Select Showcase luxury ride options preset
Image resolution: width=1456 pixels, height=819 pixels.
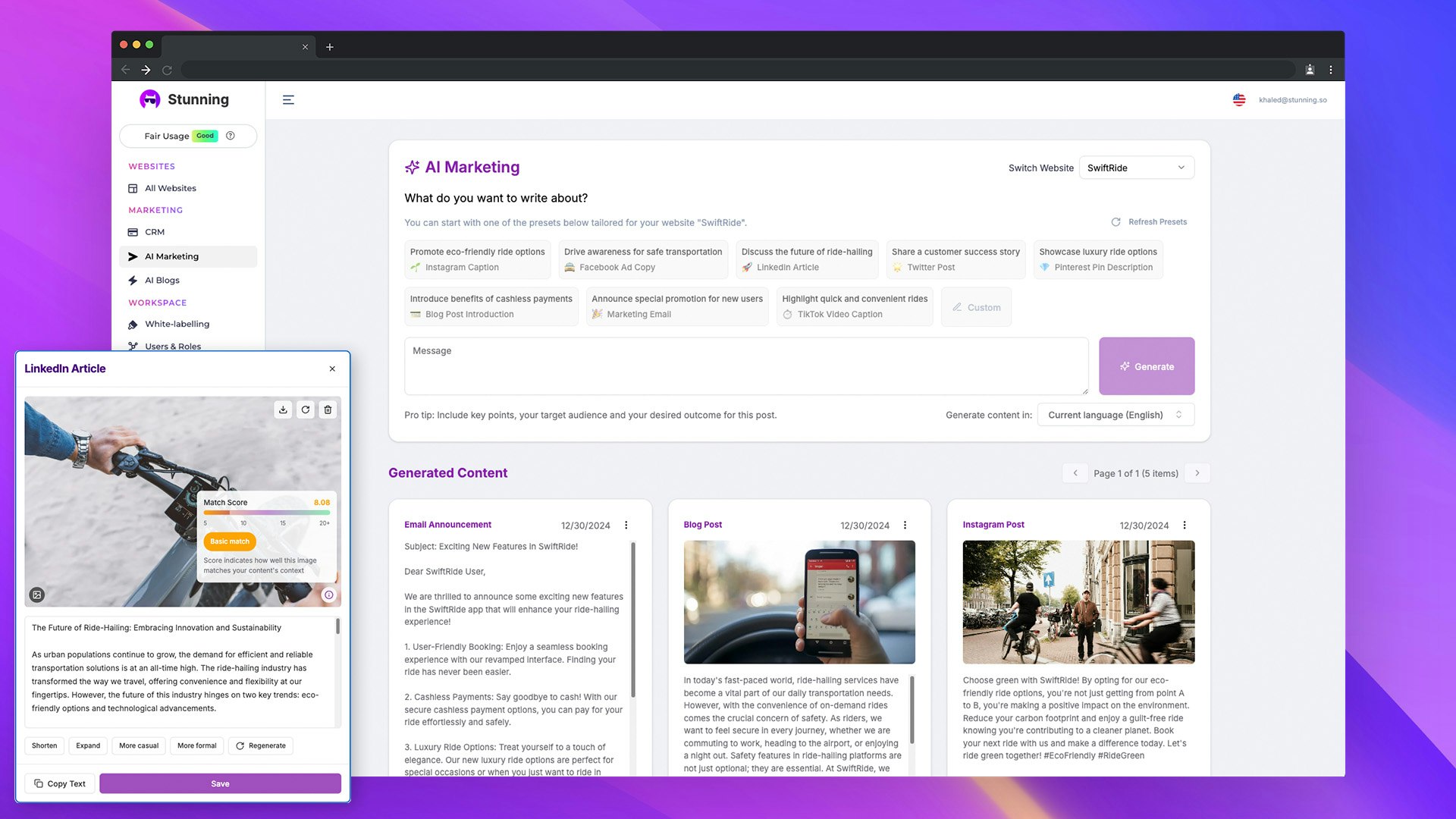1098,259
